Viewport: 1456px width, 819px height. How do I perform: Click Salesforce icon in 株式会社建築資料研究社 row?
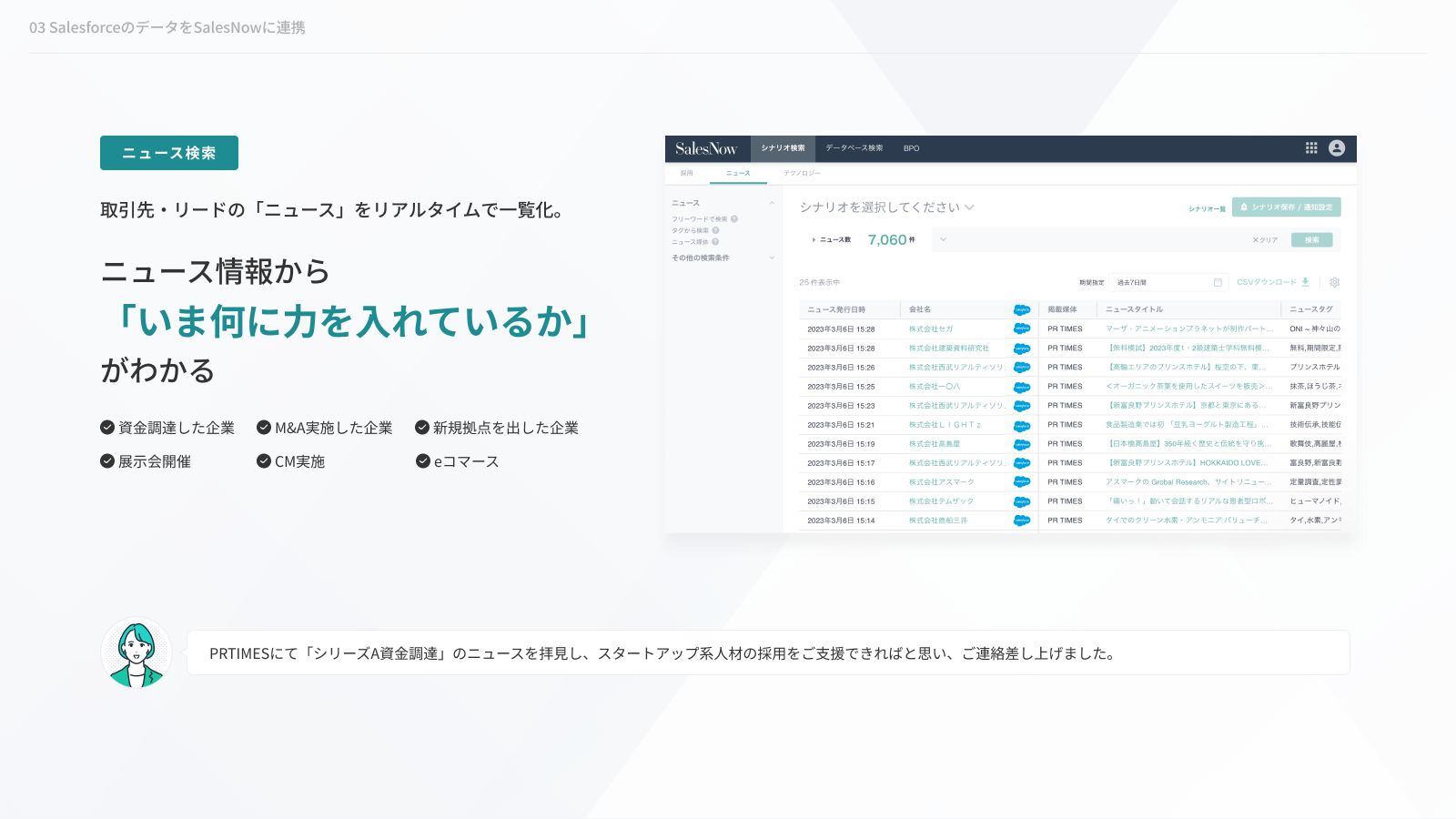[1022, 349]
